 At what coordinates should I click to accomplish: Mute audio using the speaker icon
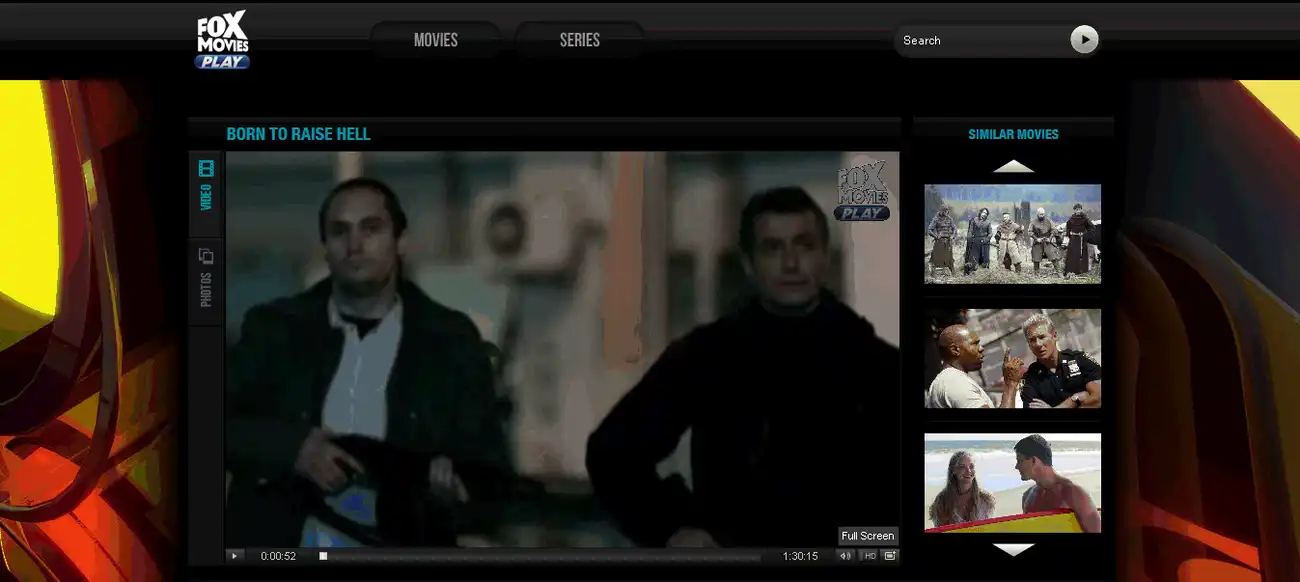[x=846, y=556]
